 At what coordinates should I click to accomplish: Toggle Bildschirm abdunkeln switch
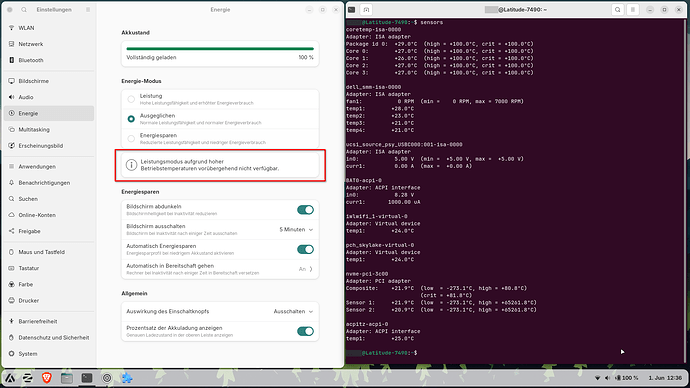pos(305,210)
